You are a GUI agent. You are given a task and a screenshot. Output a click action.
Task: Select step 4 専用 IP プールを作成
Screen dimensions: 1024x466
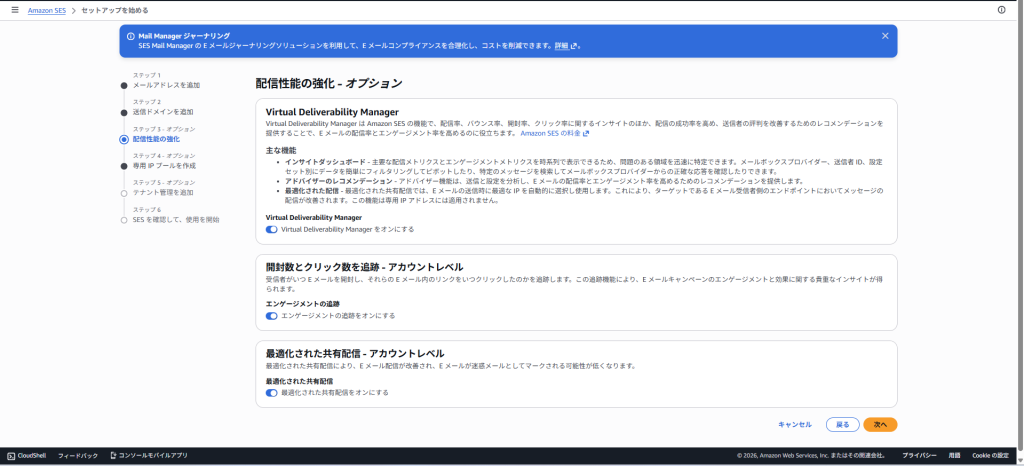(x=164, y=166)
